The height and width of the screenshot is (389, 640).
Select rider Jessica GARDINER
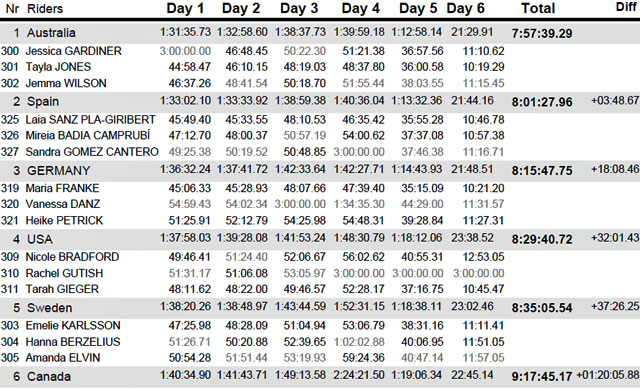(73, 51)
